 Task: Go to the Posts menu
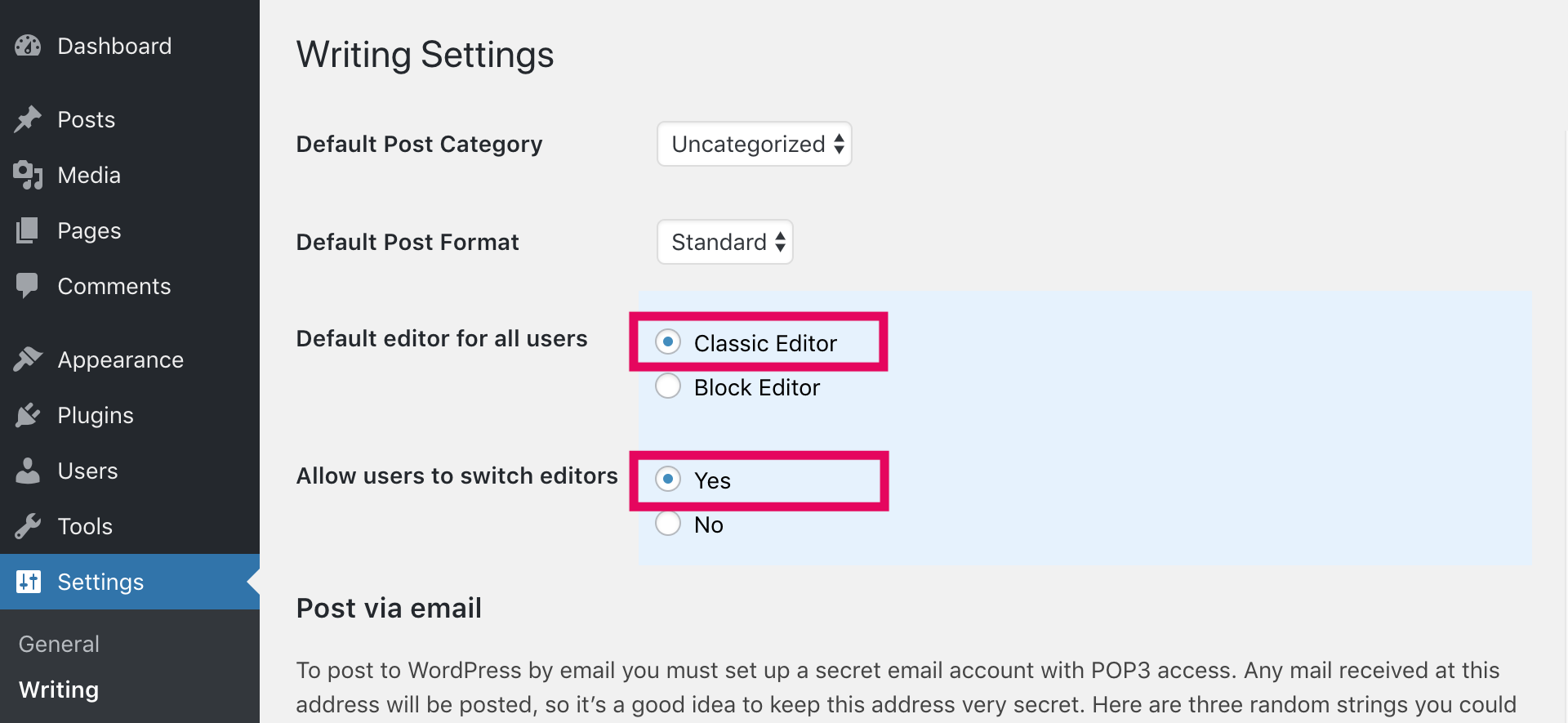[x=87, y=119]
